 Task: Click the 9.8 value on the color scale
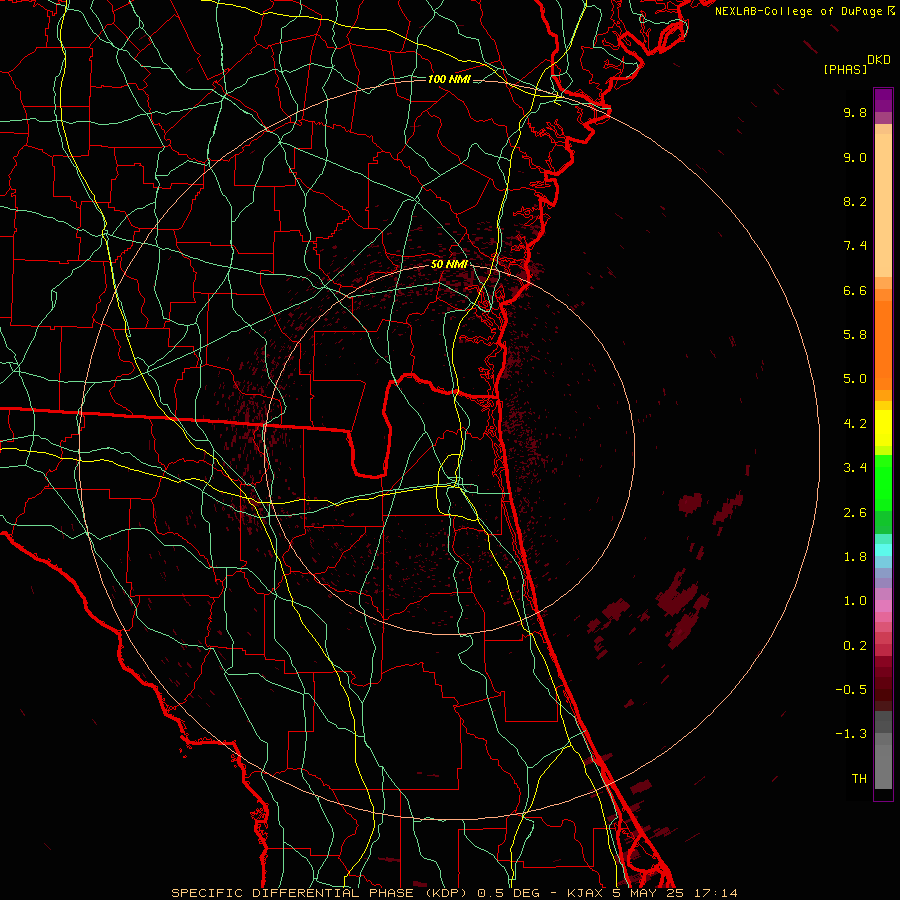click(x=855, y=112)
